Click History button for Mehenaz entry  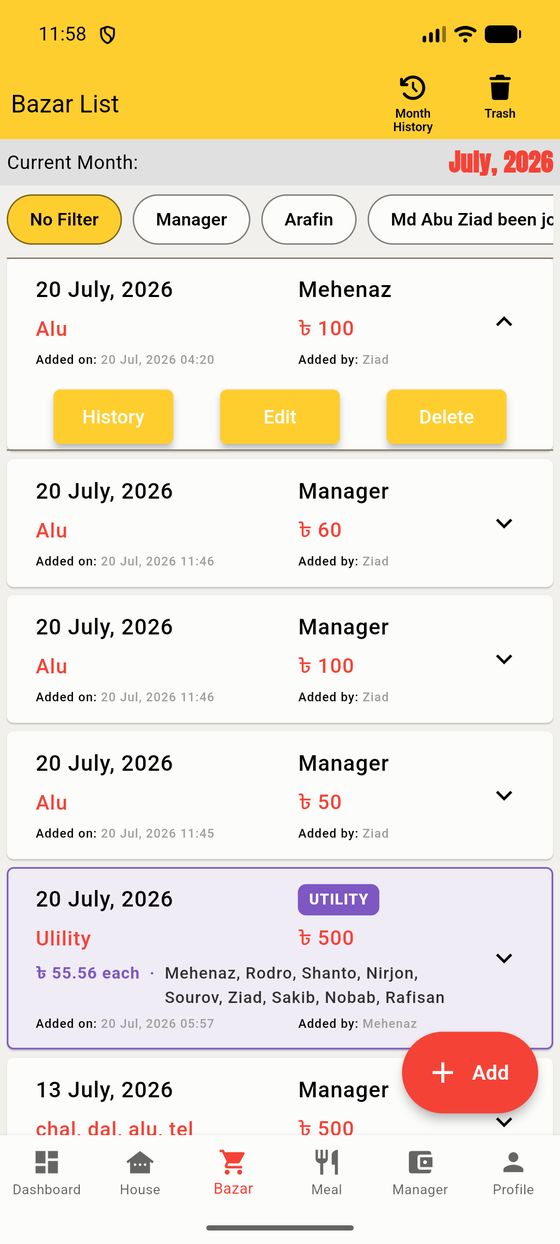coord(113,417)
